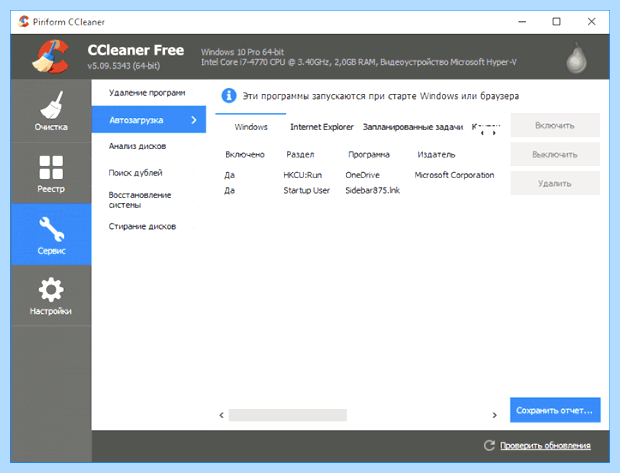The height and width of the screenshot is (473, 620).
Task: Click Microsoft Corporation publisher cell
Action: pyautogui.click(x=454, y=175)
